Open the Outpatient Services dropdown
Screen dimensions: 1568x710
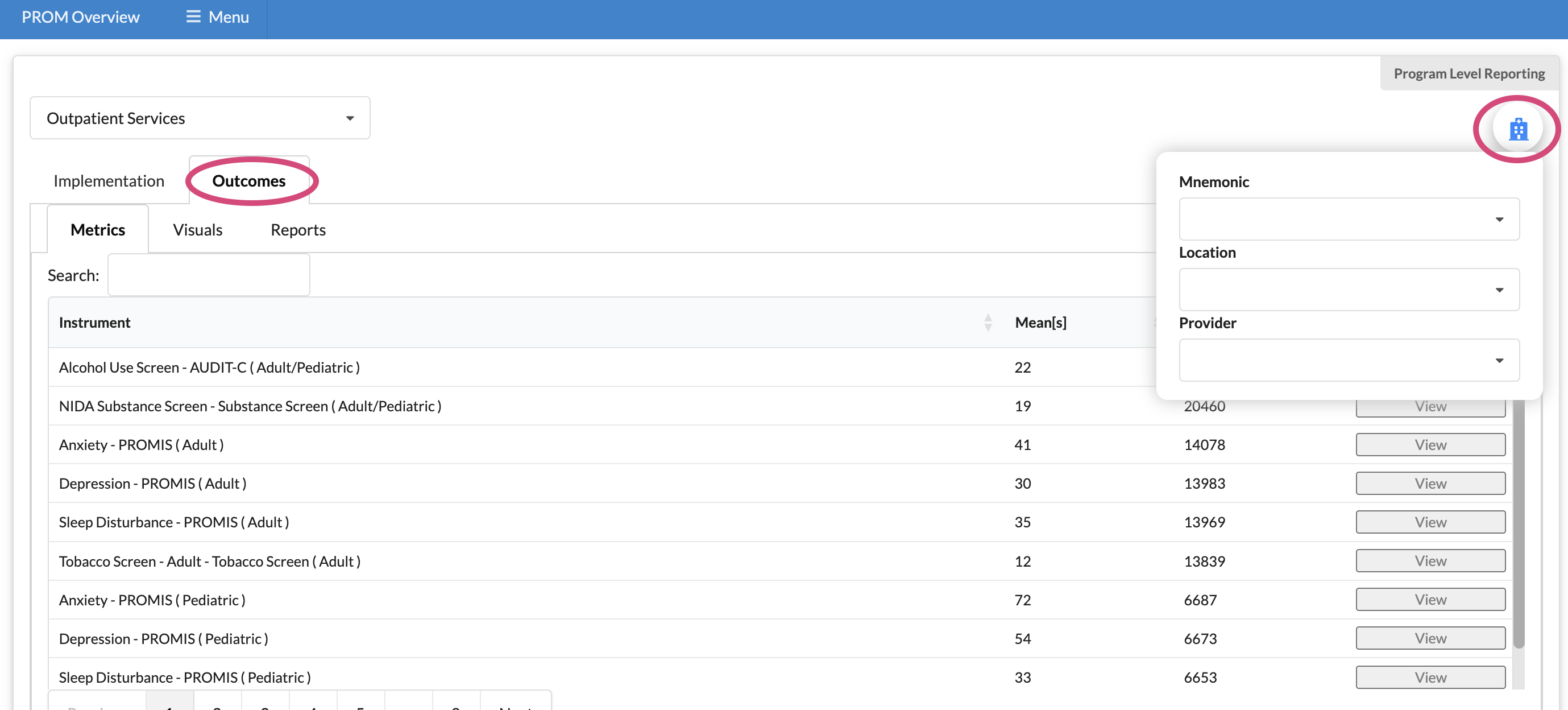200,118
